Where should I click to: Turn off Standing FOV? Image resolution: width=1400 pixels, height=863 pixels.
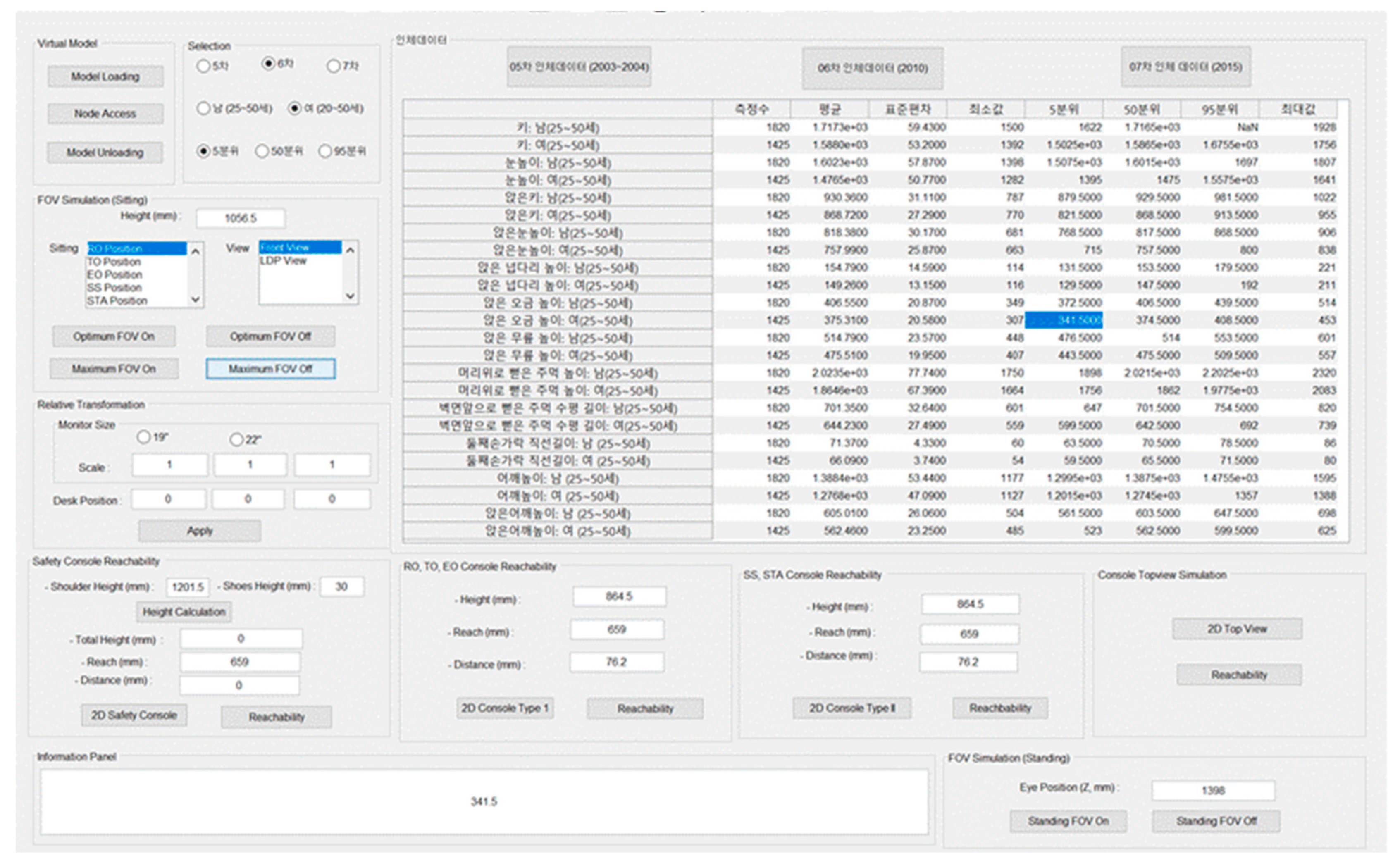coord(1216,821)
